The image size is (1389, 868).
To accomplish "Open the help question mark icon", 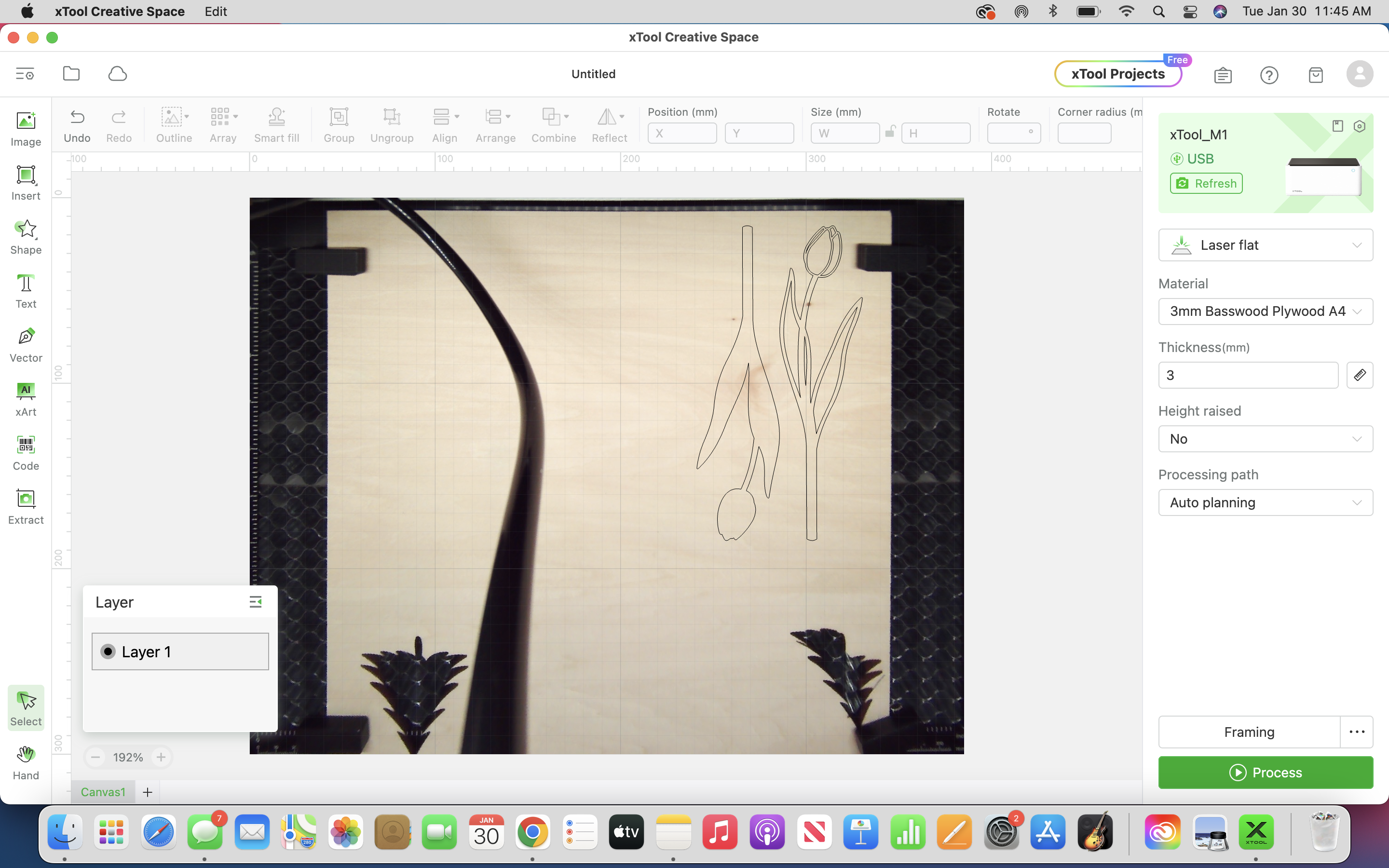I will pos(1269,75).
